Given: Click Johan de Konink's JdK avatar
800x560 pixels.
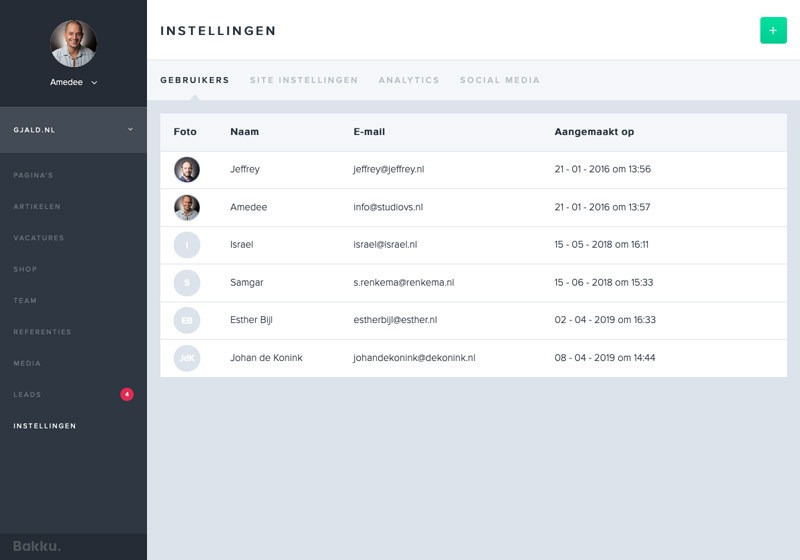Looking at the screenshot, I should tap(187, 358).
